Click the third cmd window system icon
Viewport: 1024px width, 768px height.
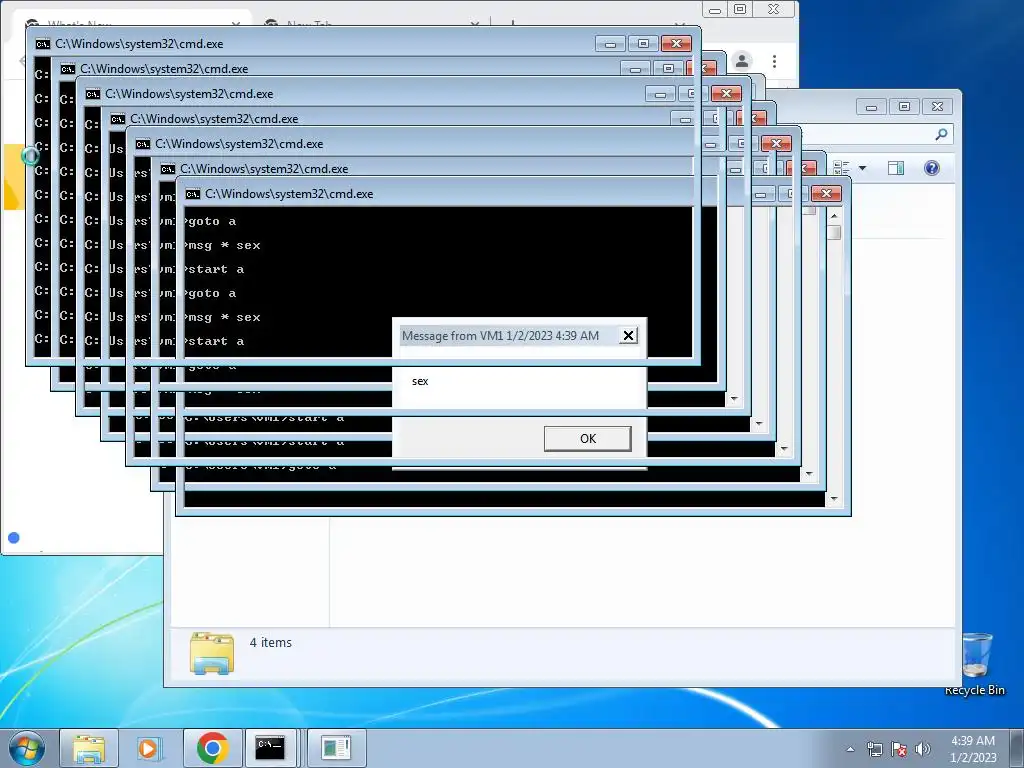pyautogui.click(x=93, y=94)
